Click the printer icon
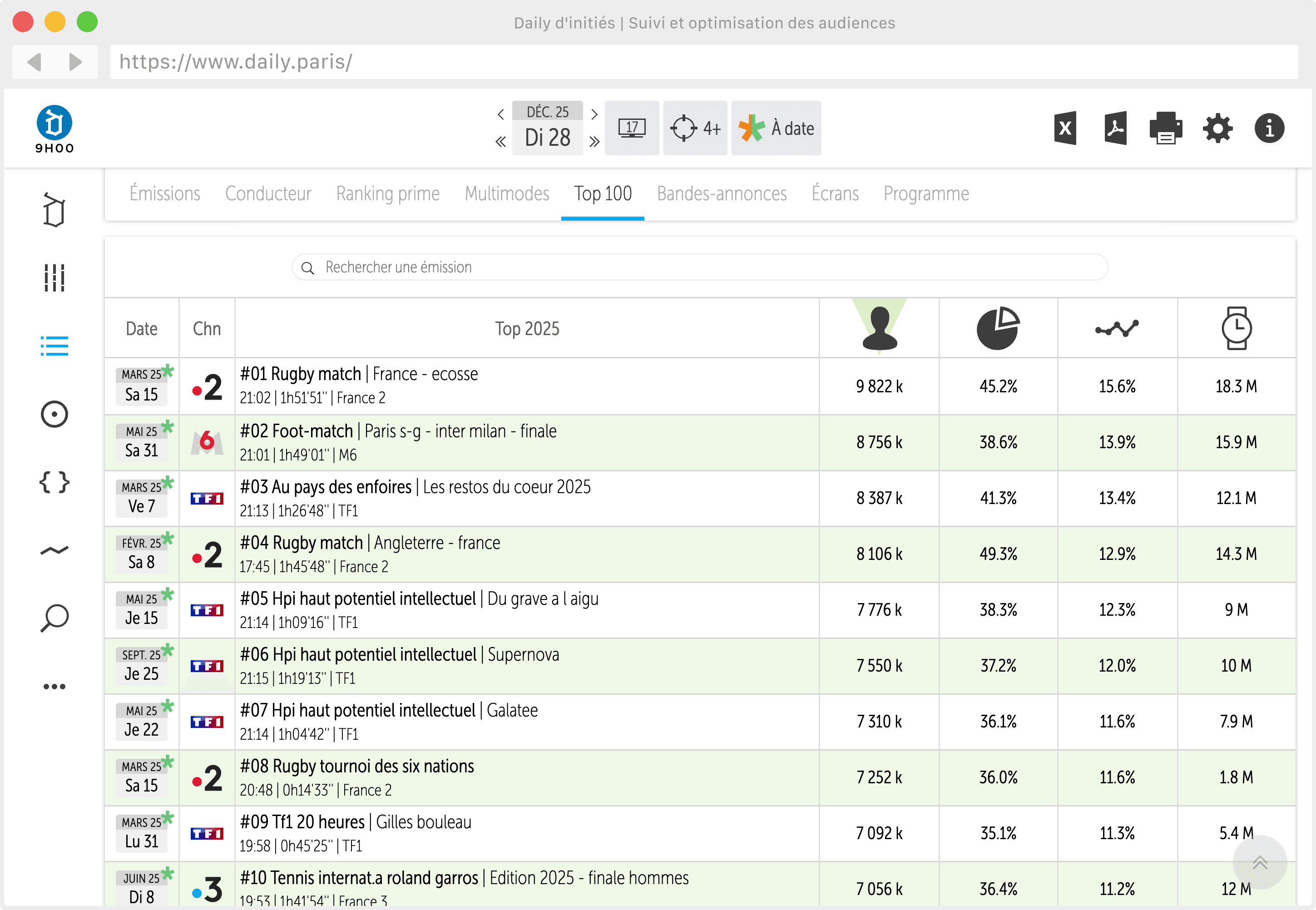Image resolution: width=1316 pixels, height=910 pixels. tap(1166, 129)
